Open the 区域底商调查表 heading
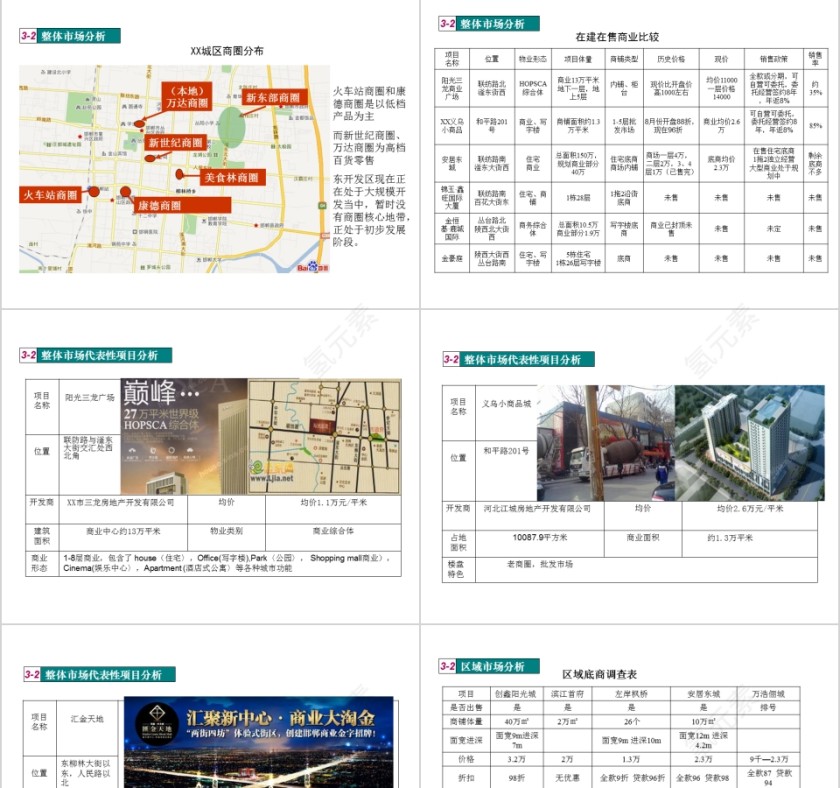The image size is (840, 788). (600, 673)
